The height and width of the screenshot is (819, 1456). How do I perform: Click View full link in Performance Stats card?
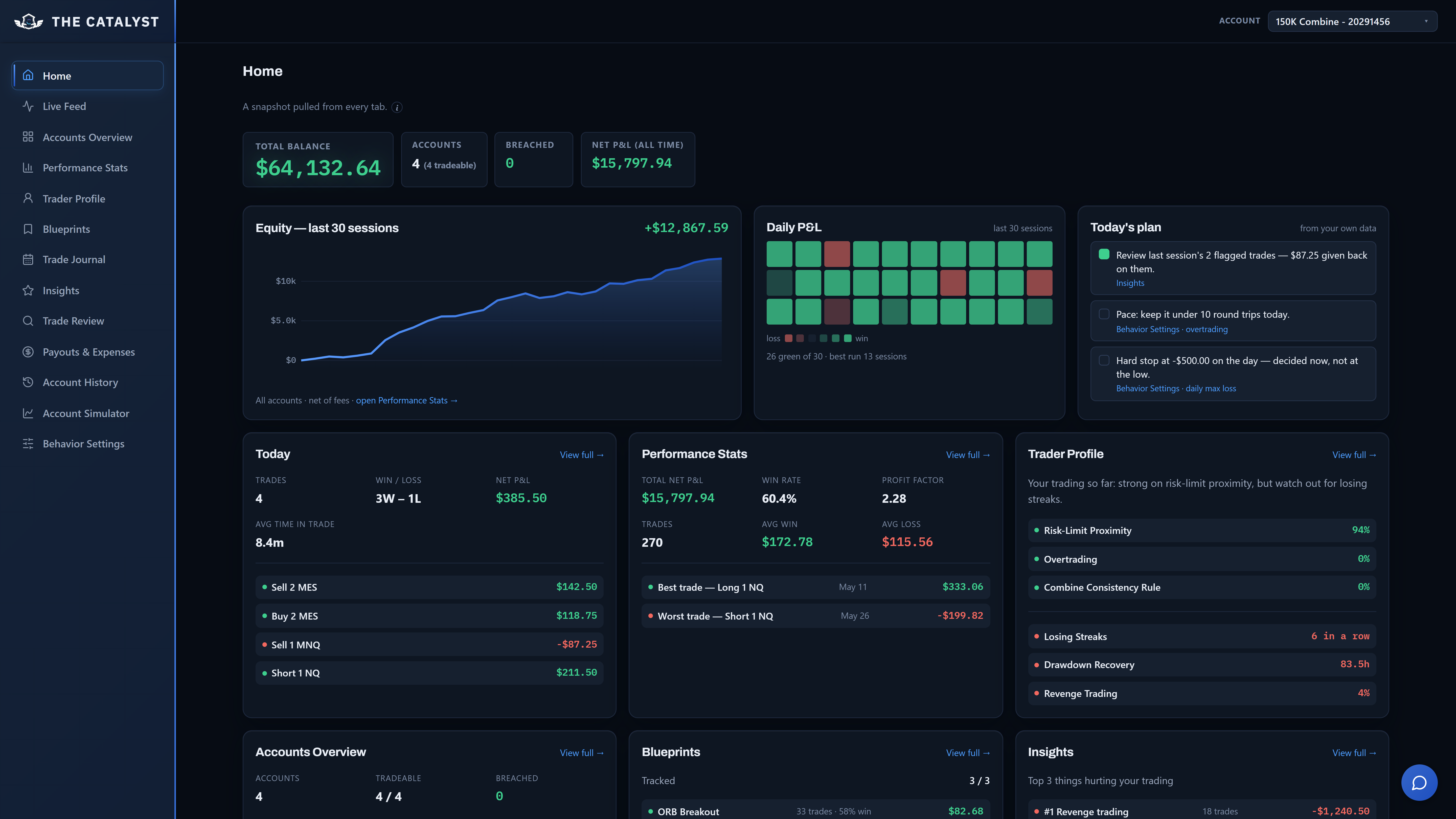[x=968, y=455]
